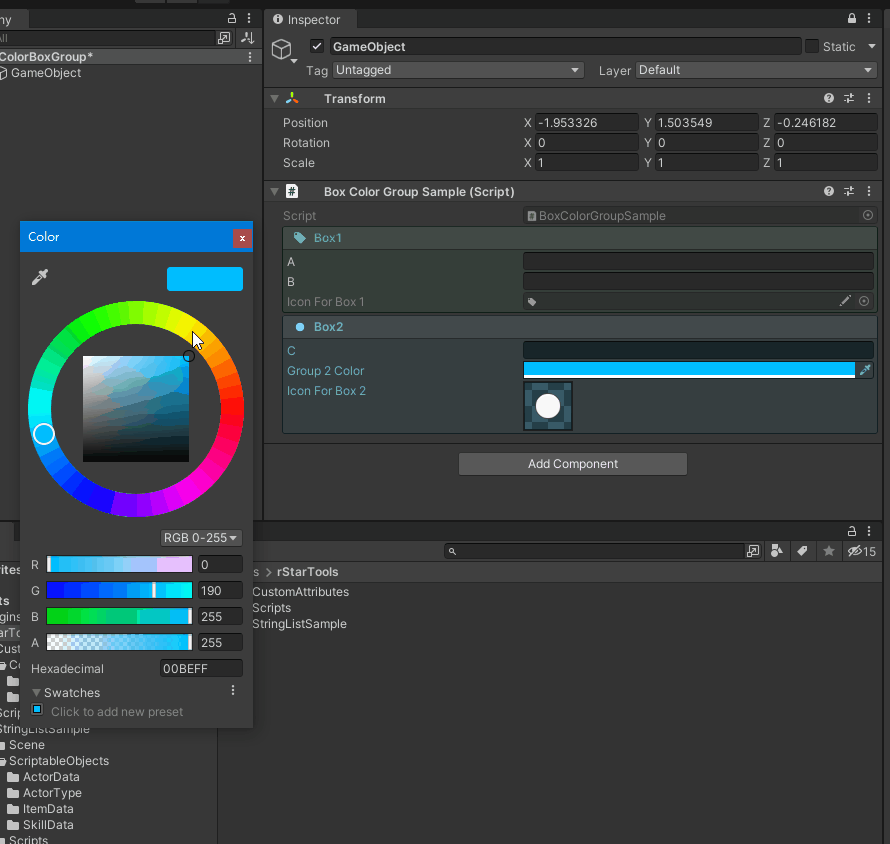
Task: Search by type in Project panel
Action: [x=776, y=551]
